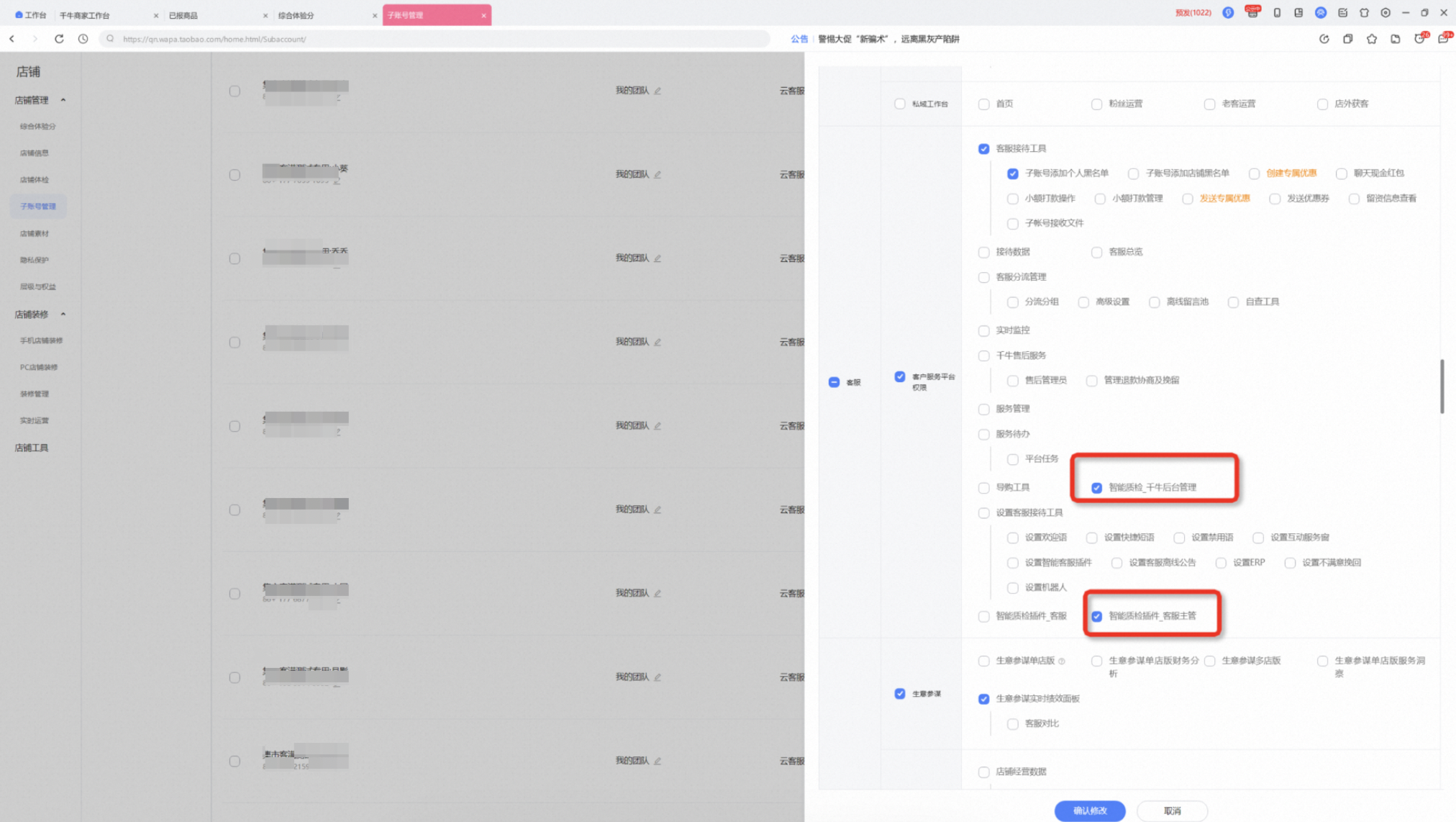Uncheck 智能质检插件_客服主管 checkbox
The image size is (1456, 822).
pos(1096,616)
